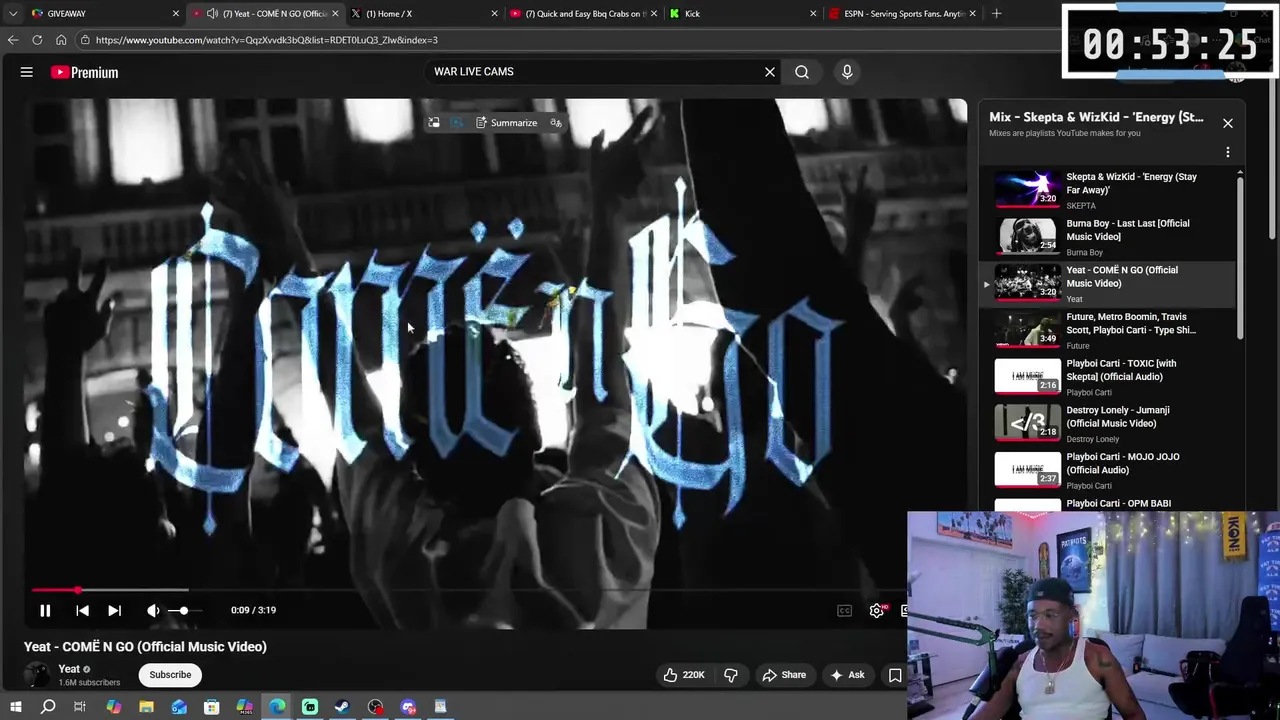Open Microsoft Store from taskbar
The width and height of the screenshot is (1280, 720).
[x=211, y=707]
